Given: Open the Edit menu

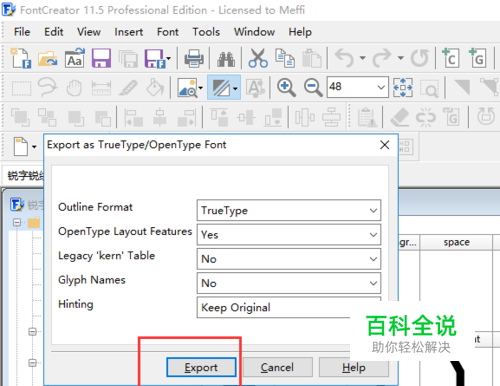Looking at the screenshot, I should tap(54, 32).
